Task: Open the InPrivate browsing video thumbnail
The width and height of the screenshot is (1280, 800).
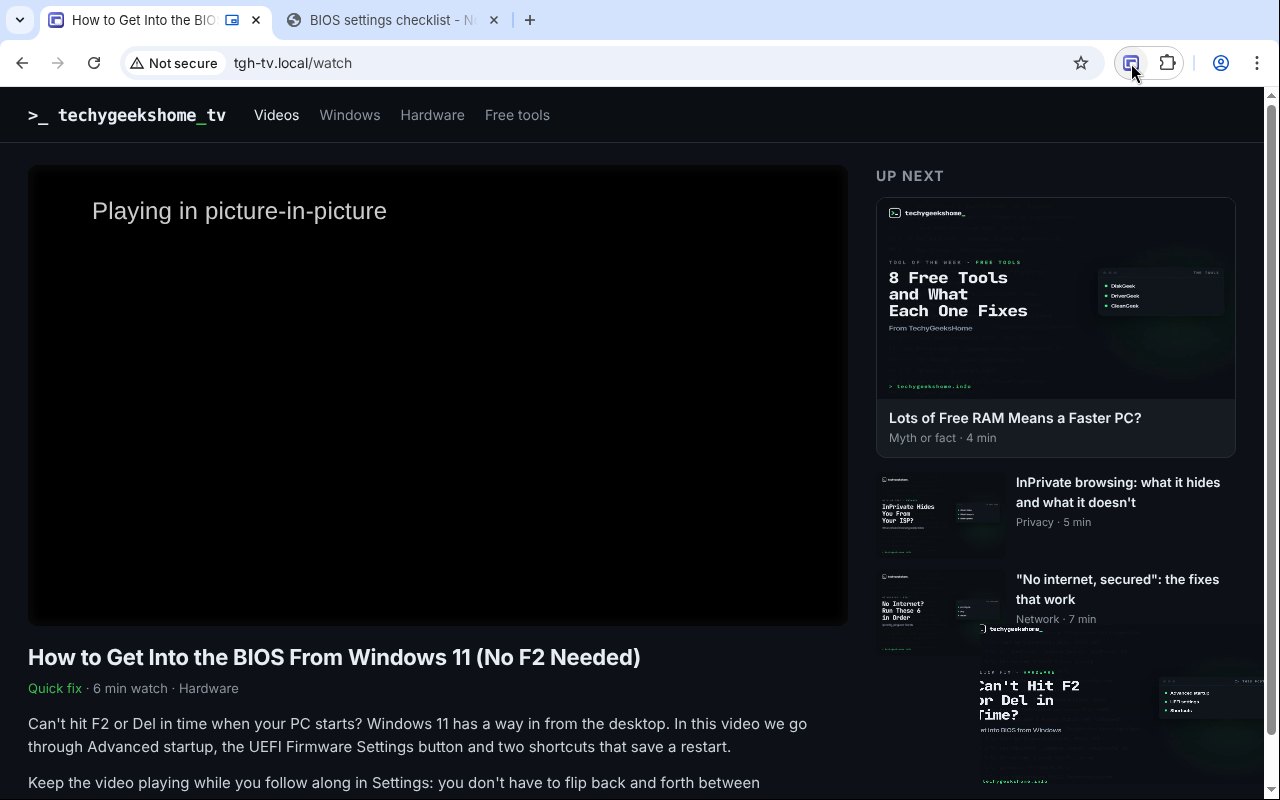Action: click(941, 514)
